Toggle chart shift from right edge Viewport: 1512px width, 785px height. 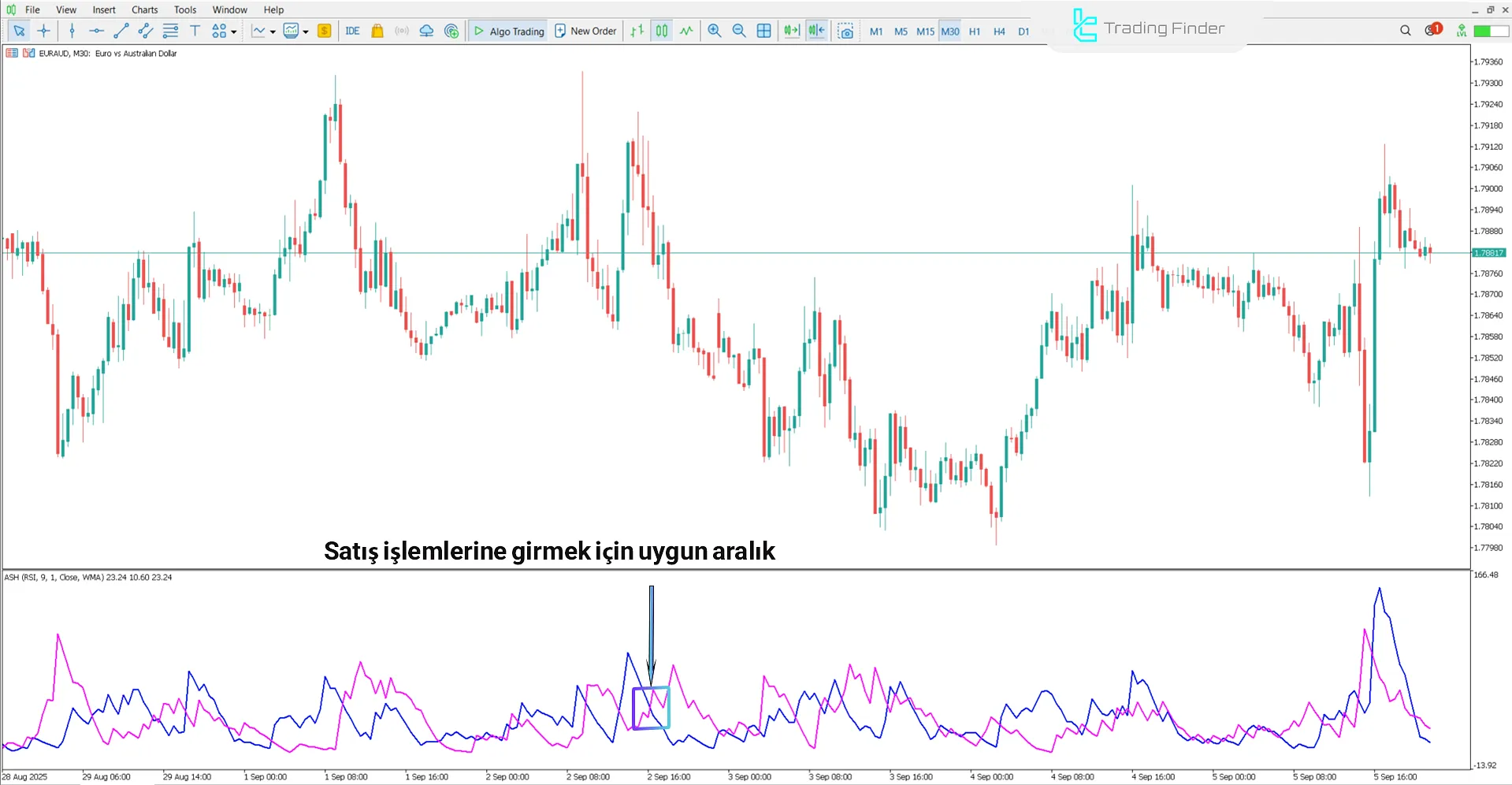coord(816,31)
